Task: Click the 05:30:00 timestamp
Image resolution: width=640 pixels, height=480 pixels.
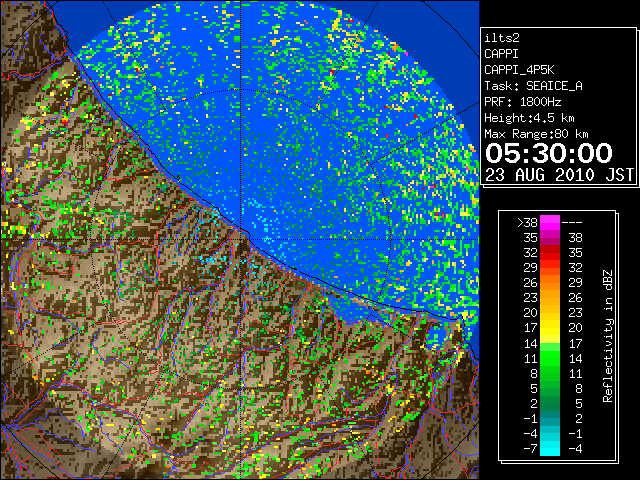Action: (549, 153)
